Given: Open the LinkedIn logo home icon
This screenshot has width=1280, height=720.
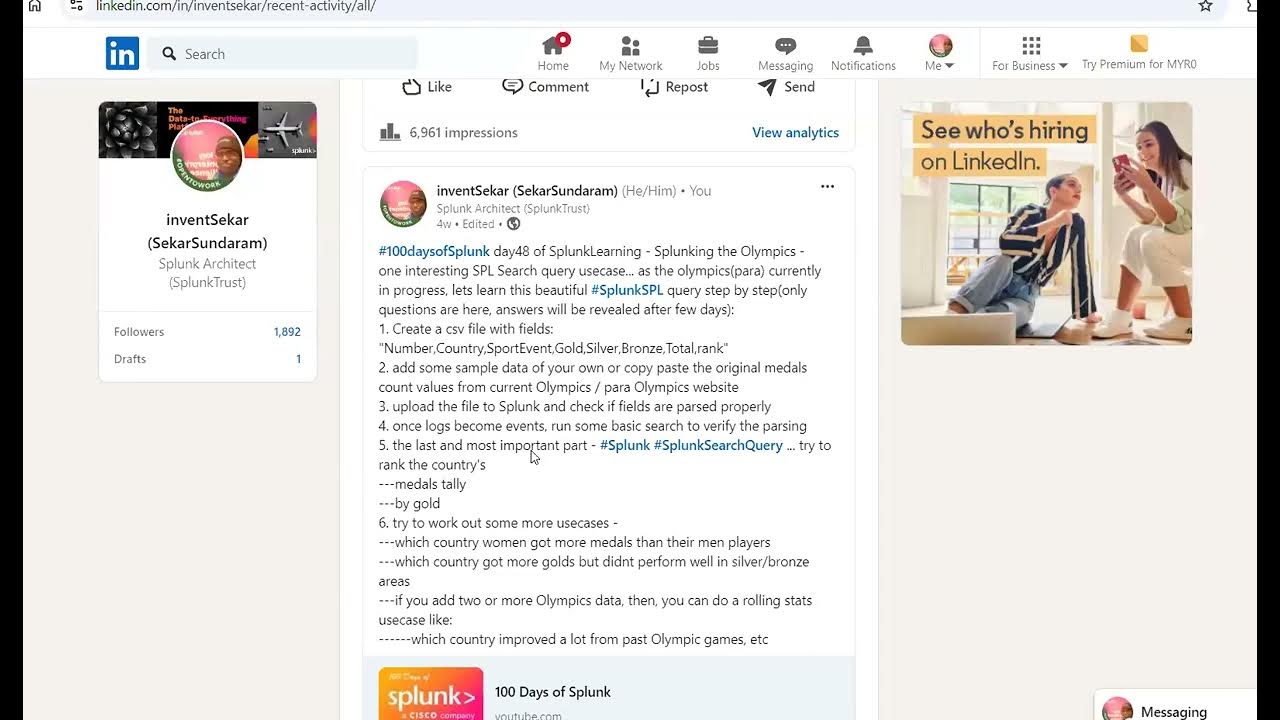Looking at the screenshot, I should (122, 53).
